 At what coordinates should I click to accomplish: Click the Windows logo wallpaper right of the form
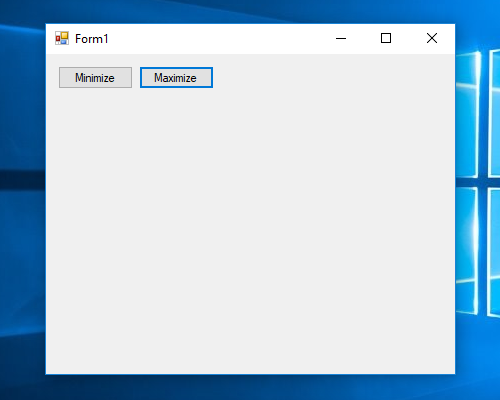click(478, 183)
